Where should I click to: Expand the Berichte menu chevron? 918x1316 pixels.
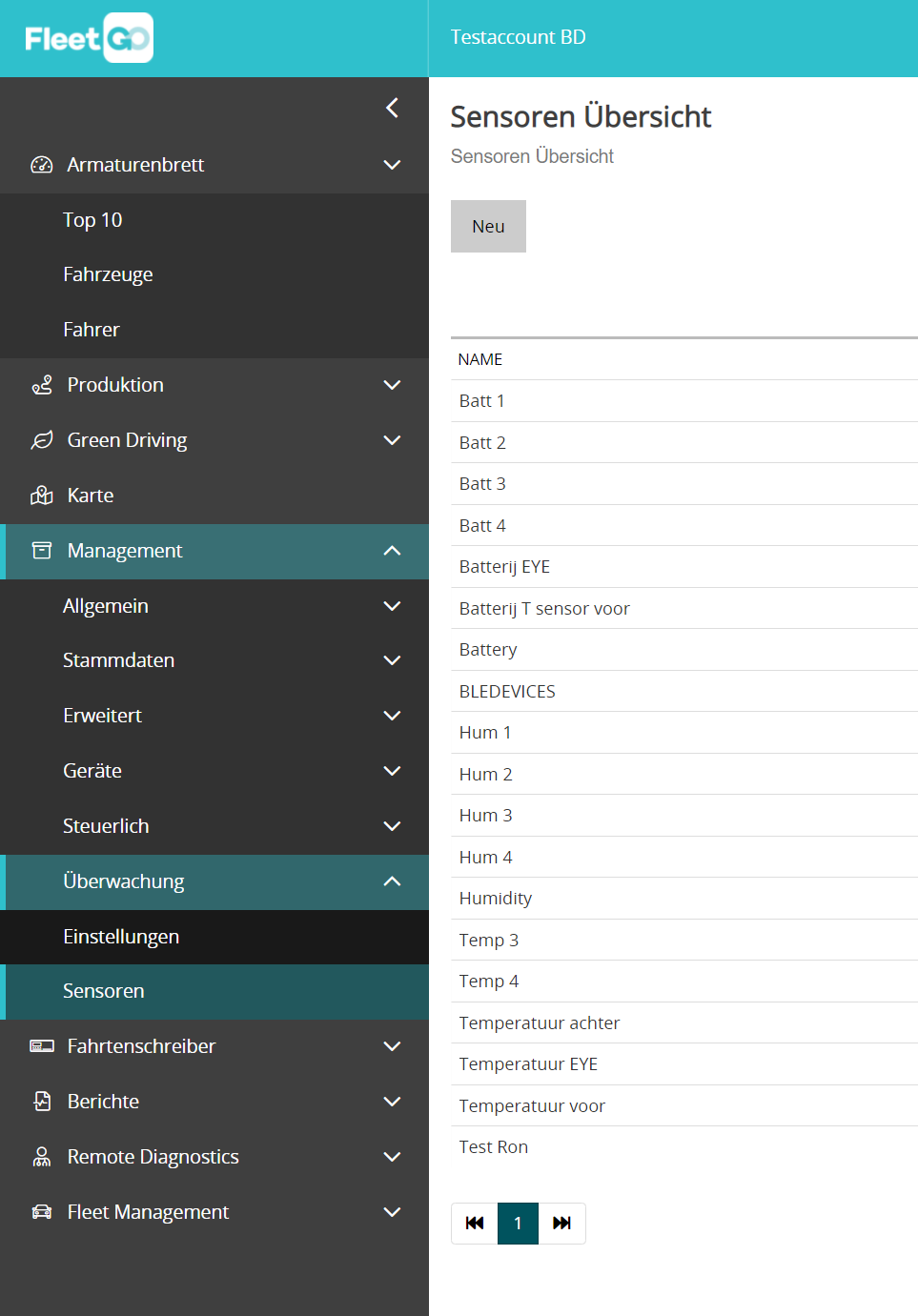click(392, 1102)
